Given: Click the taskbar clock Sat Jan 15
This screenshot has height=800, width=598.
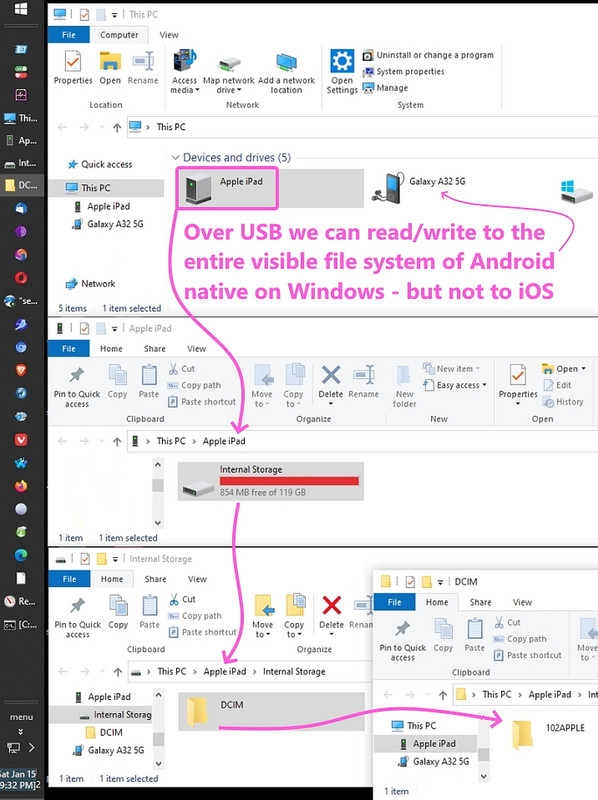Looking at the screenshot, I should click(x=20, y=779).
